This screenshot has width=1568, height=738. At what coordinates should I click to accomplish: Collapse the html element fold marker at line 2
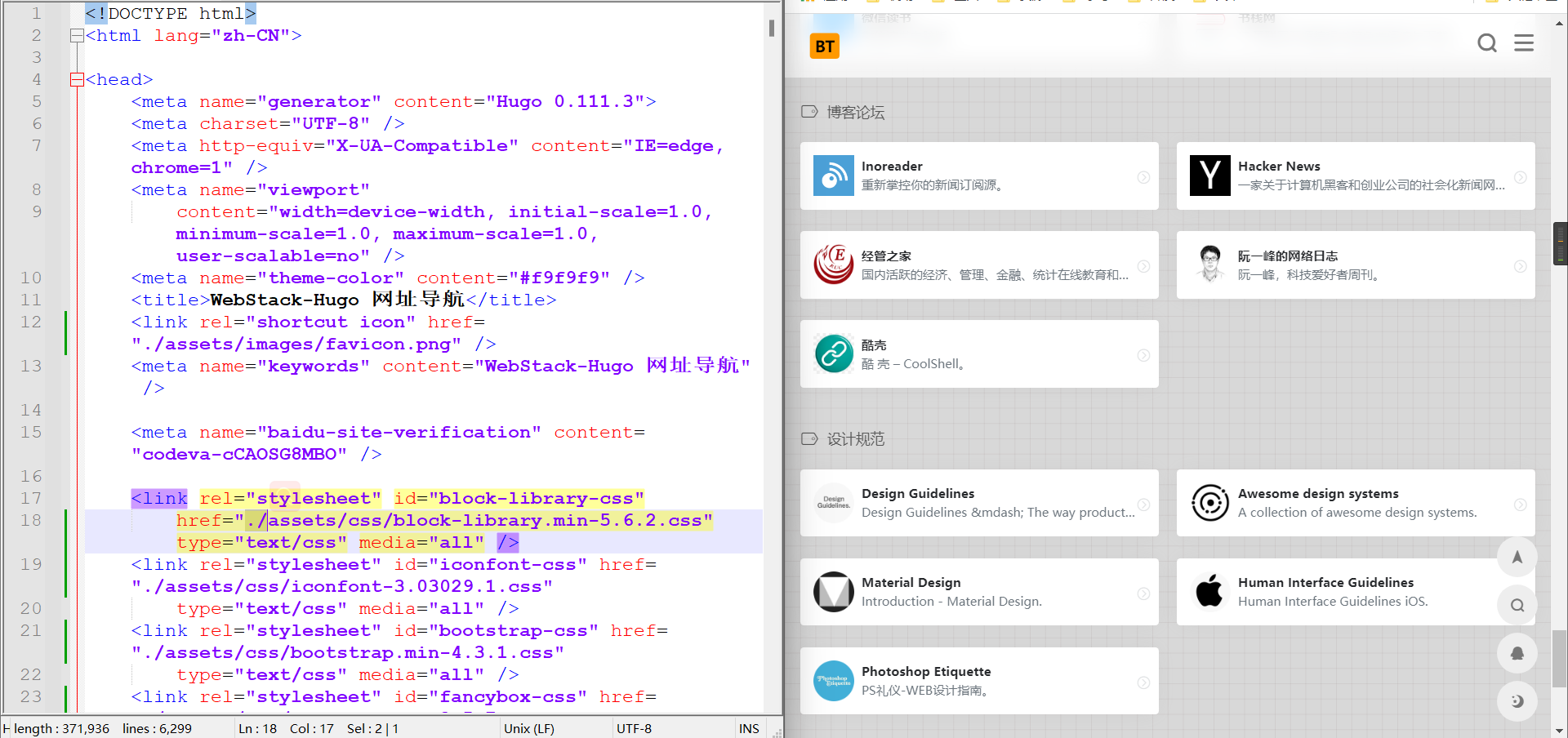(x=78, y=35)
